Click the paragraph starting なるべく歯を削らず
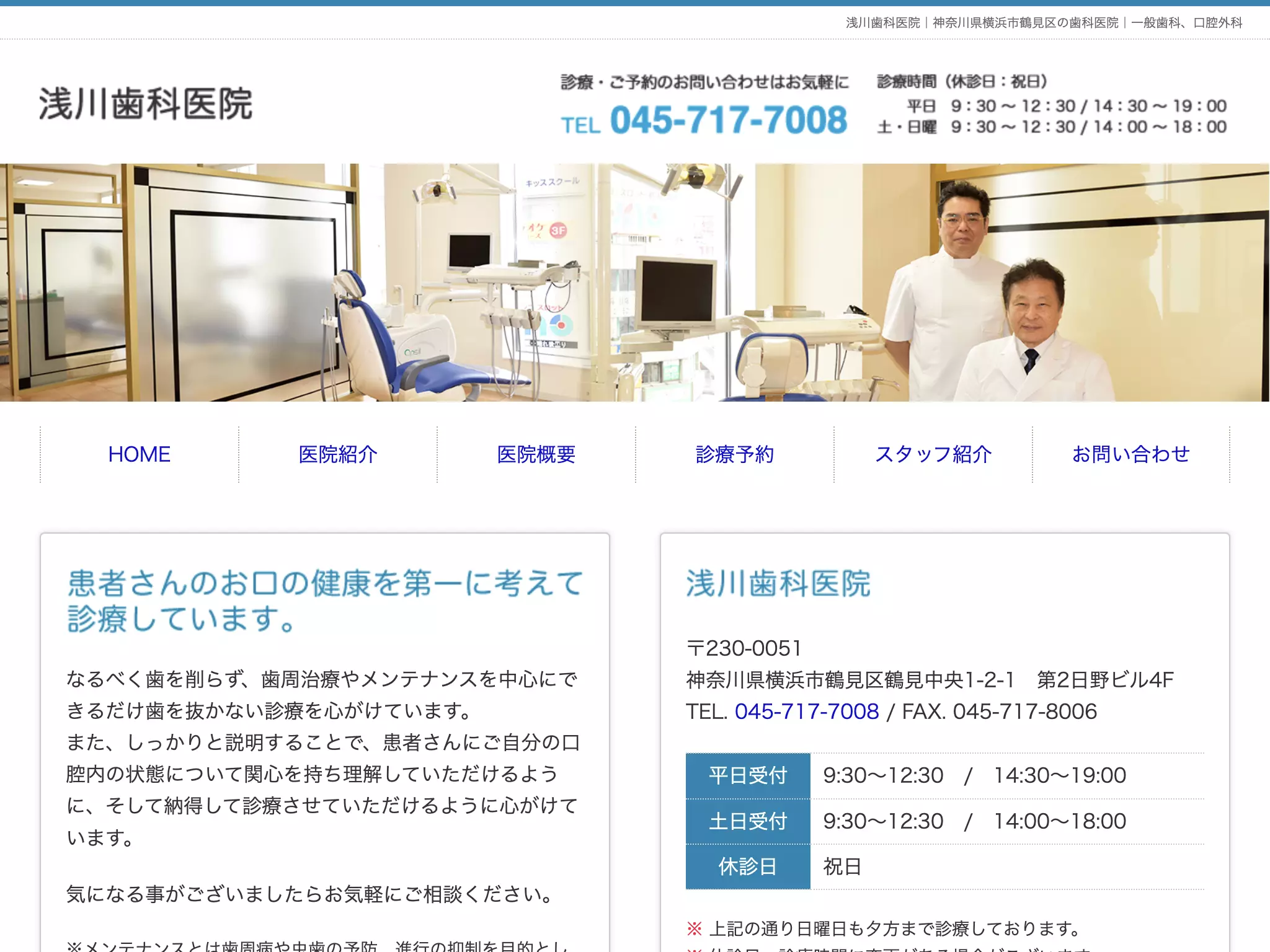The height and width of the screenshot is (952, 1270). click(322, 758)
